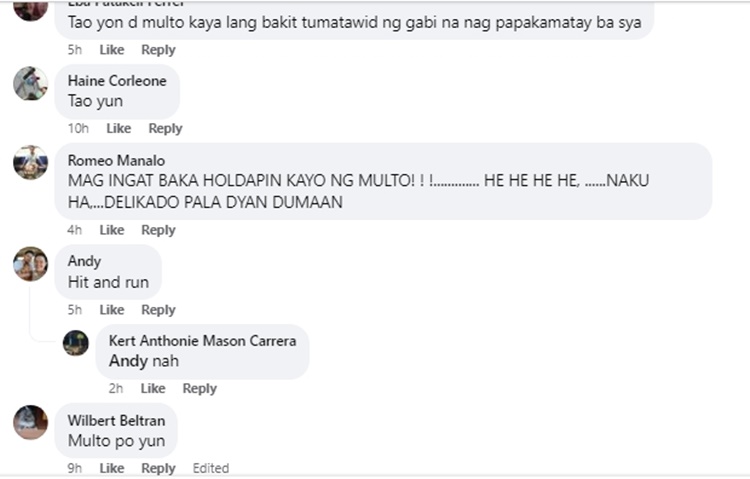Screen dimensions: 750x479
Task: Reply to Andy's "Hit and run" comment
Action: click(x=158, y=310)
